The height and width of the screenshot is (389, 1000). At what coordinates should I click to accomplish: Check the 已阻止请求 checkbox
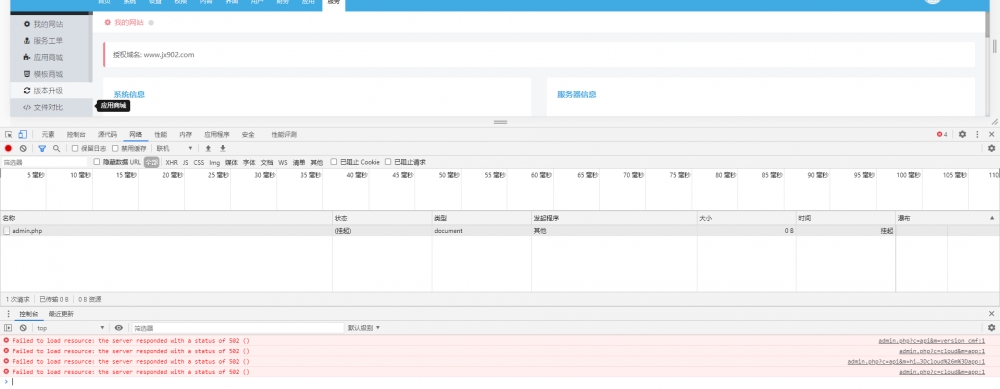[388, 162]
